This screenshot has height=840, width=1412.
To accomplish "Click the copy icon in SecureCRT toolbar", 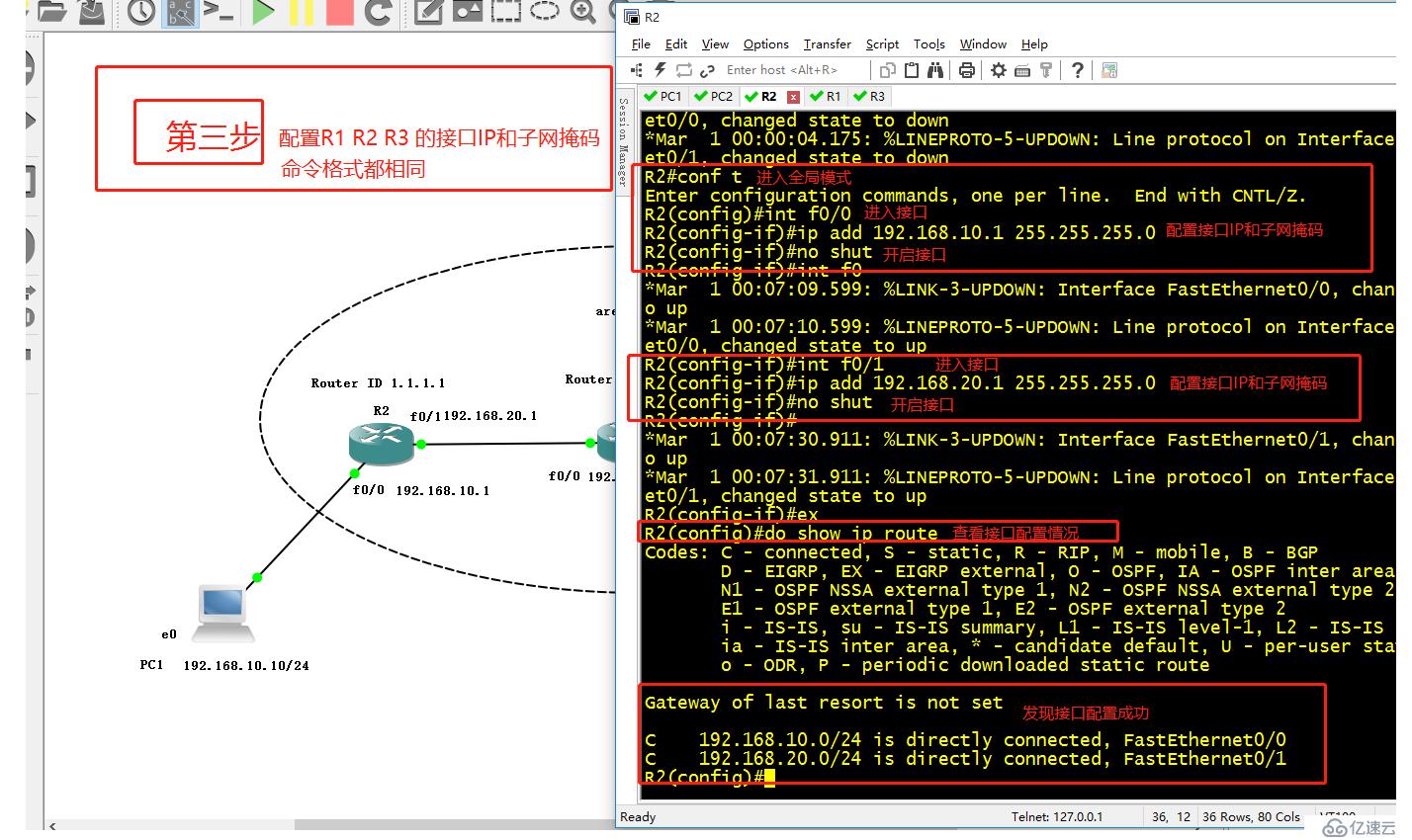I will coord(887,70).
